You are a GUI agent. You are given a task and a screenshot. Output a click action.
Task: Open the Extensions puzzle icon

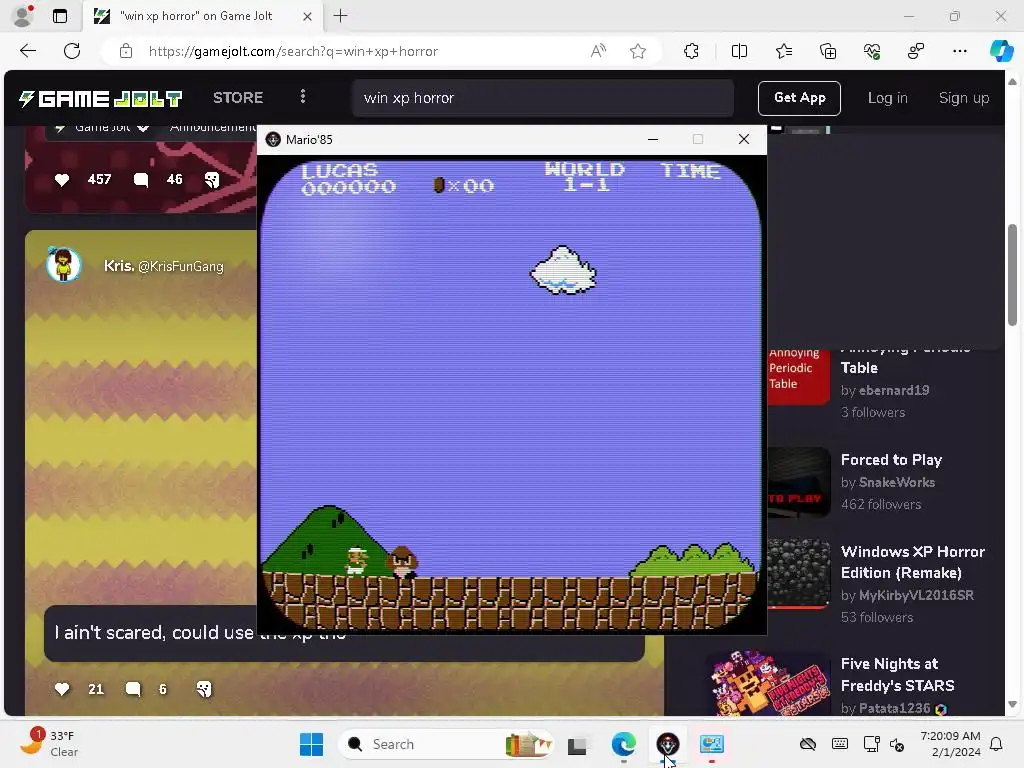[x=692, y=51]
